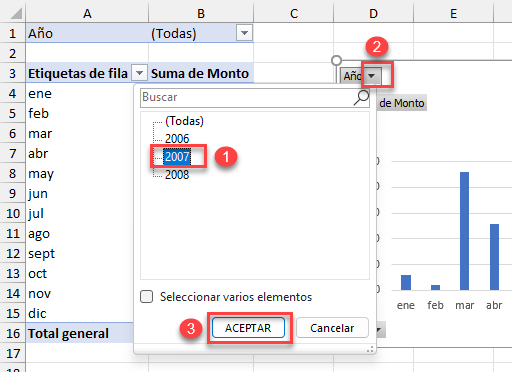Screen dimensions: 512x372
Task: Click the 'mar' chart axis label
Action: point(465,305)
